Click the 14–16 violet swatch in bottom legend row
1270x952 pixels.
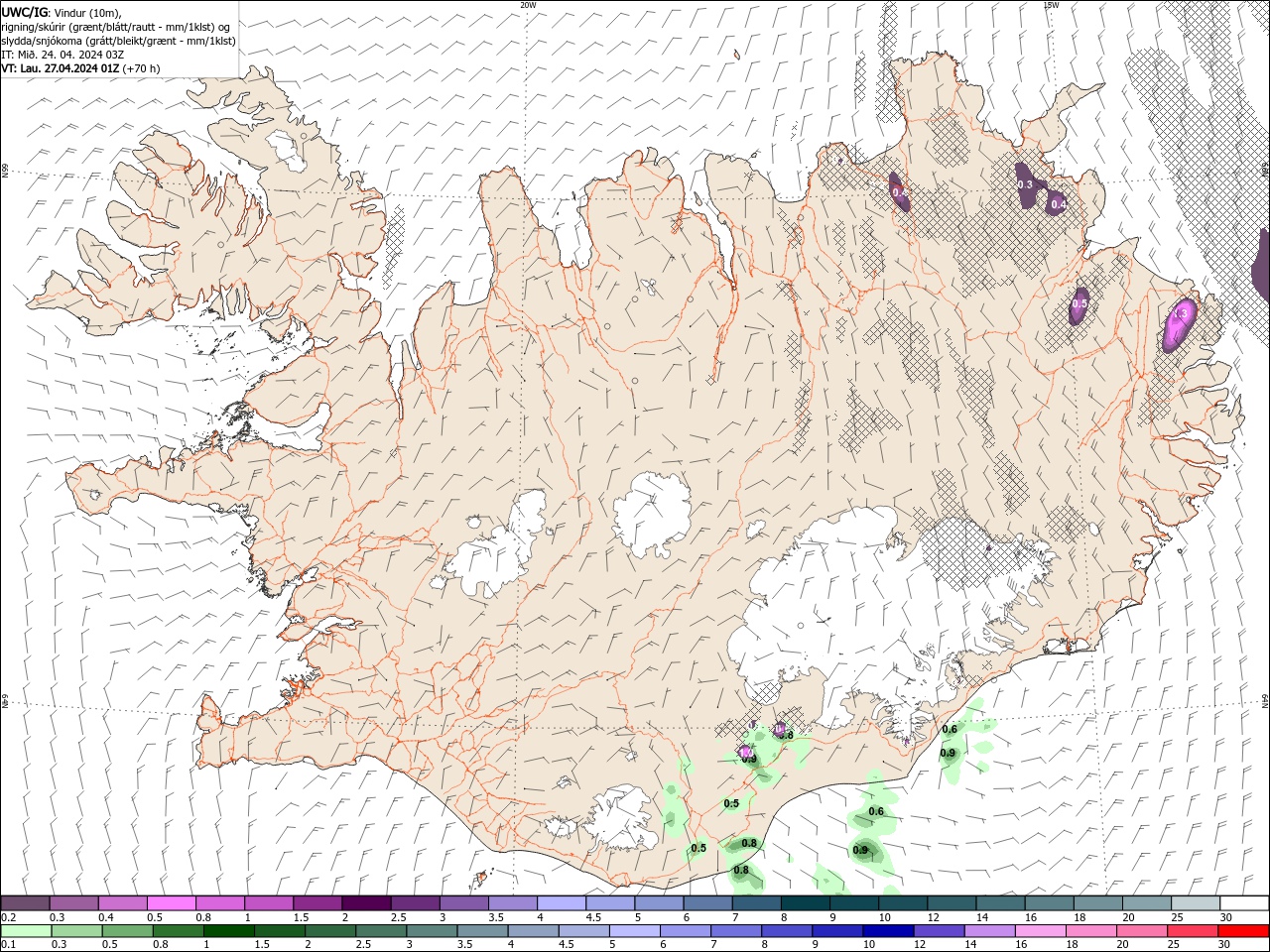tap(989, 931)
